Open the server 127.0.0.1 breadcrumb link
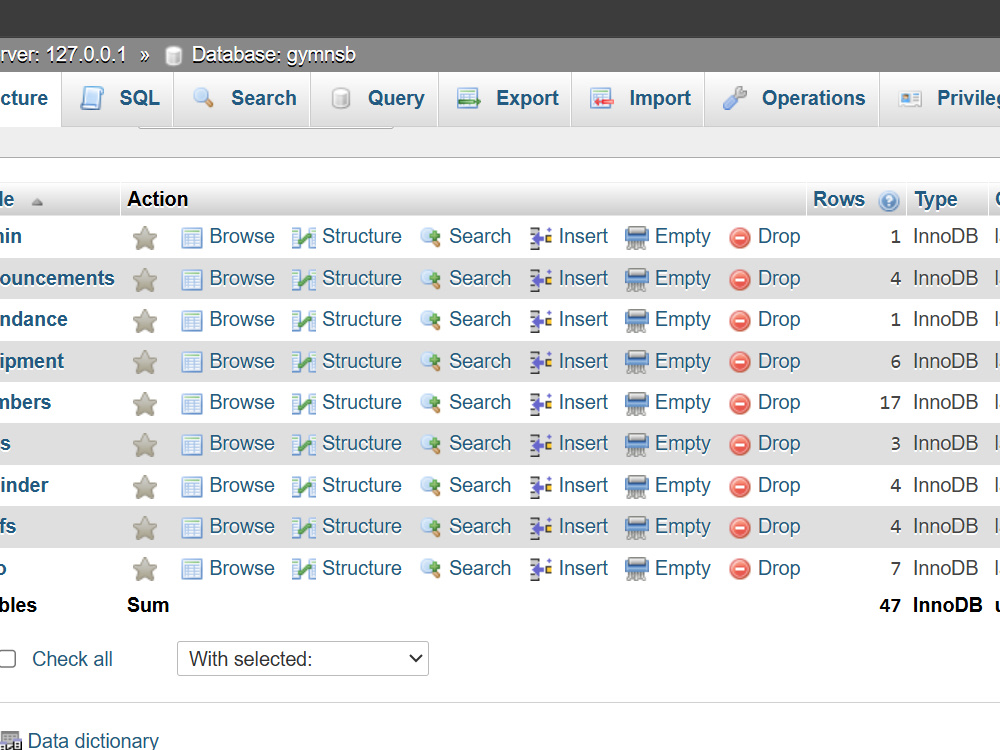Viewport: 1000px width, 750px height. pos(62,55)
